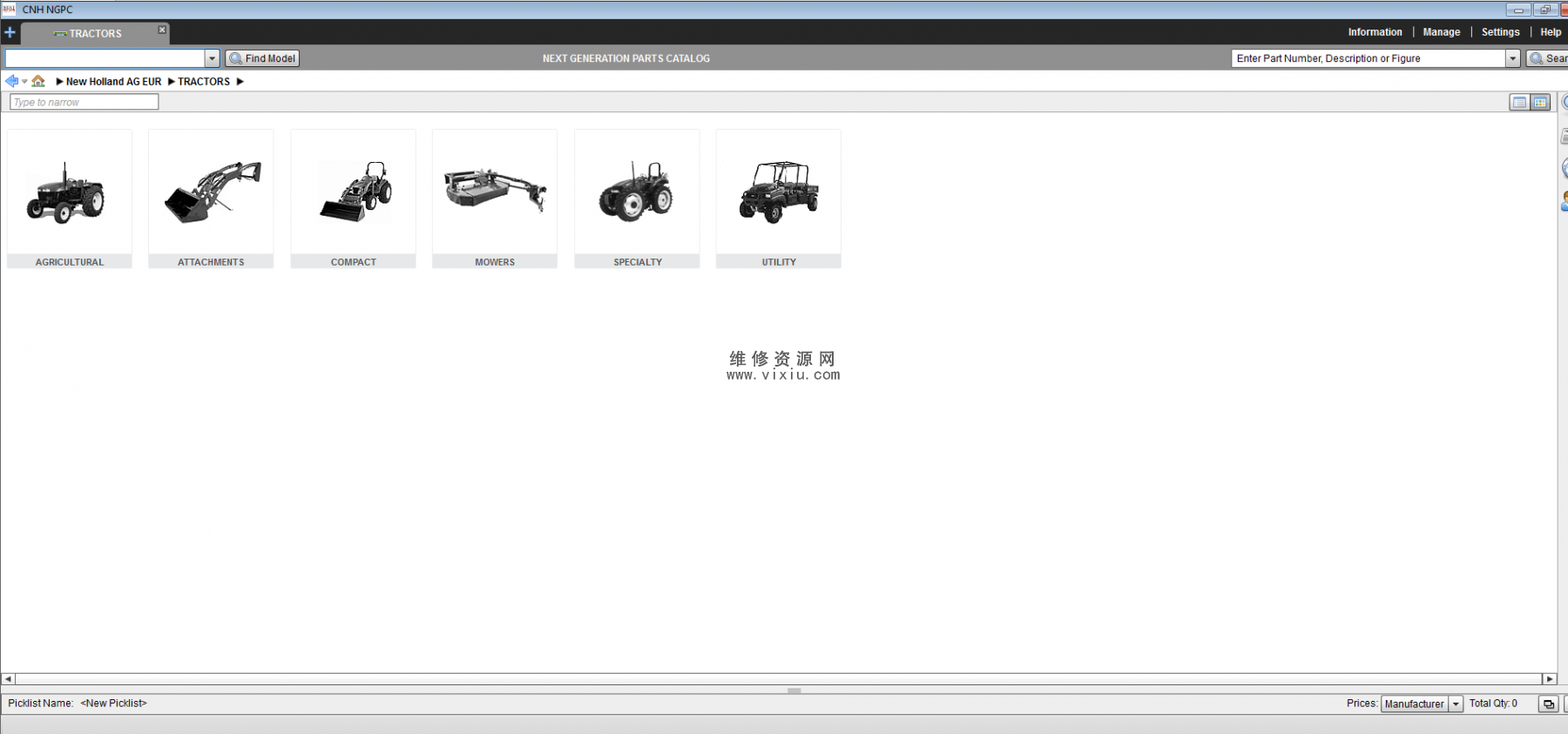Click the part number search field
Image resolution: width=1568 pixels, height=734 pixels.
coord(1369,58)
